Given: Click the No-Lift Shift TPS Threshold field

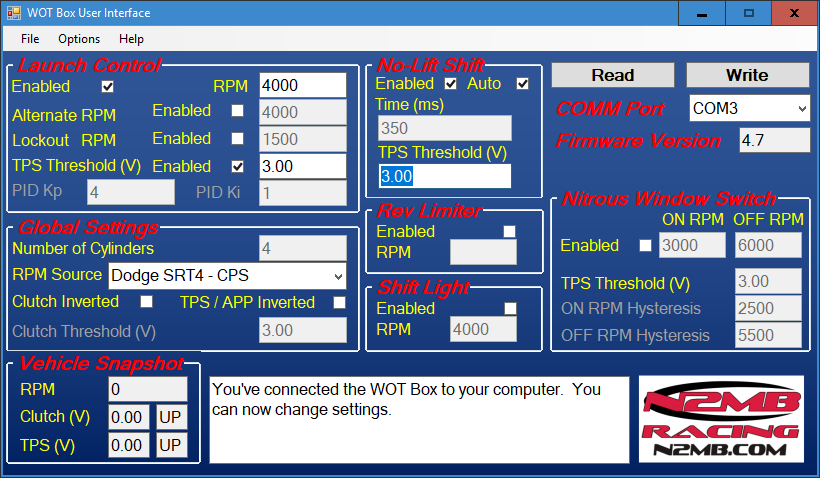Looking at the screenshot, I should pyautogui.click(x=444, y=177).
